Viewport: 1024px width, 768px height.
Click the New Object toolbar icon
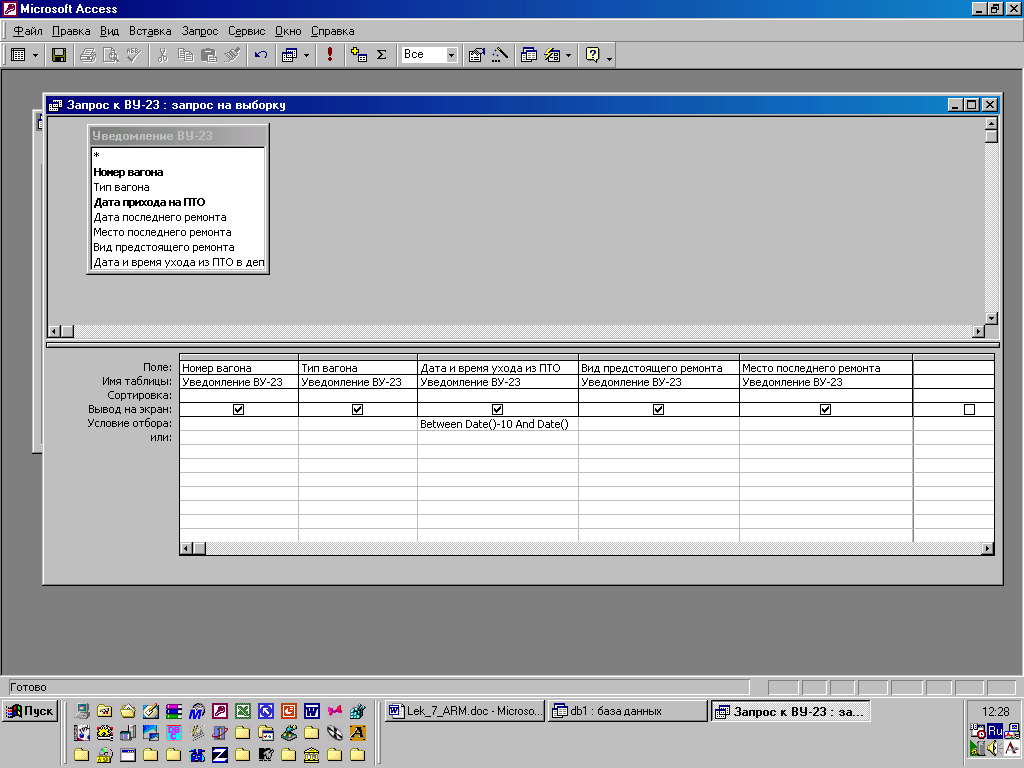[552, 56]
